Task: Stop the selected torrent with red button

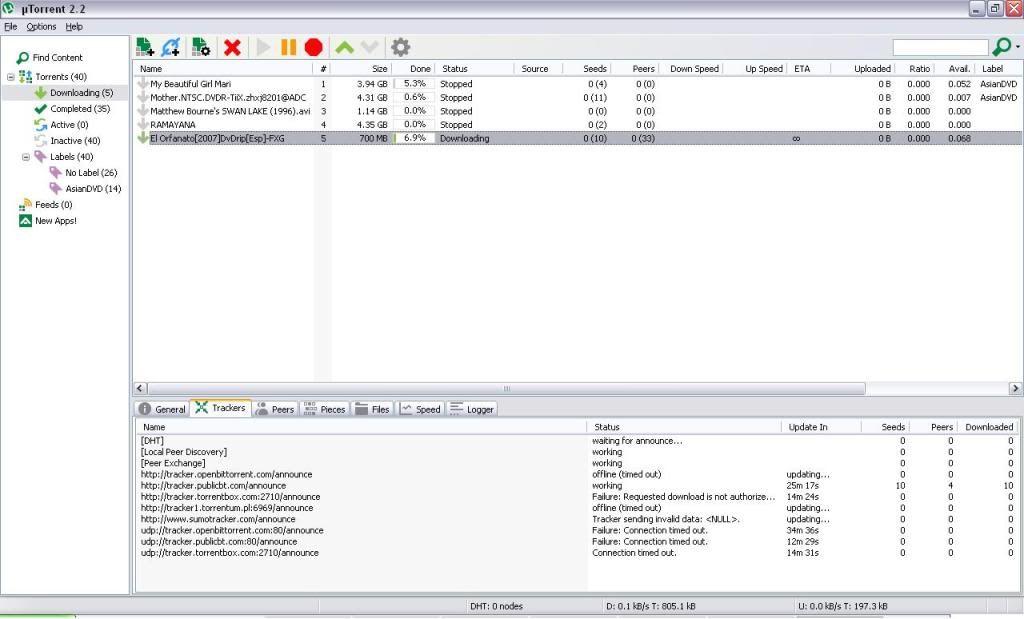Action: 313,47
